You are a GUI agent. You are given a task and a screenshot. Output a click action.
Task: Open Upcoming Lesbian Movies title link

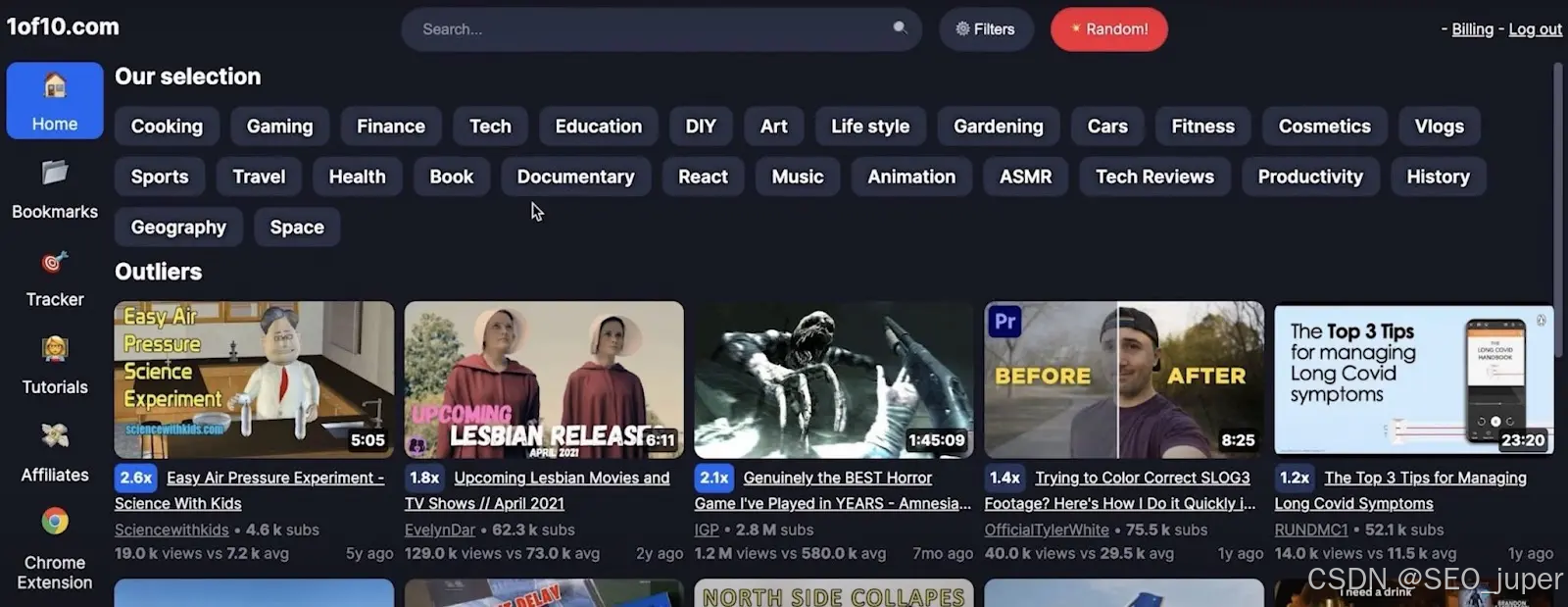537,490
